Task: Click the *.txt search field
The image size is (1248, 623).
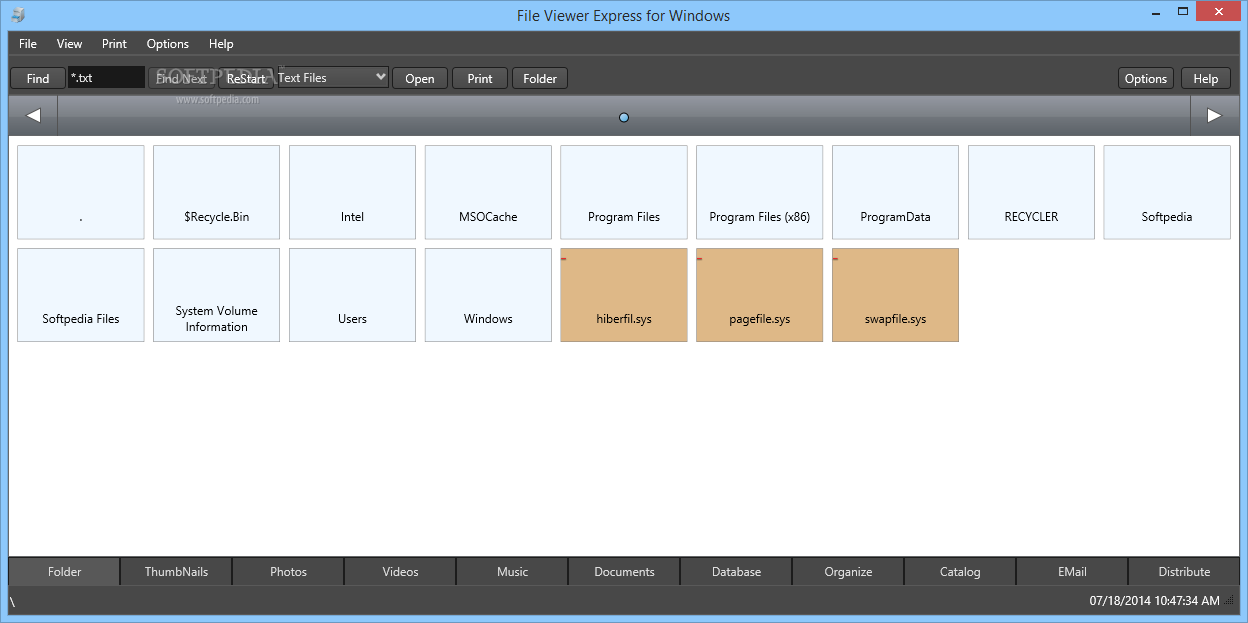Action: tap(106, 77)
